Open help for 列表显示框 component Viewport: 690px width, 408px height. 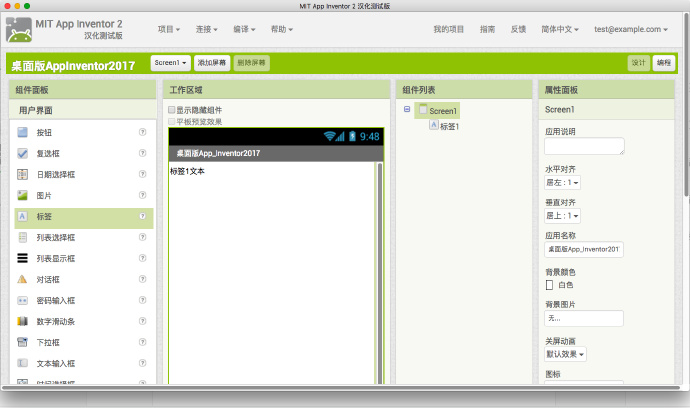tap(143, 257)
